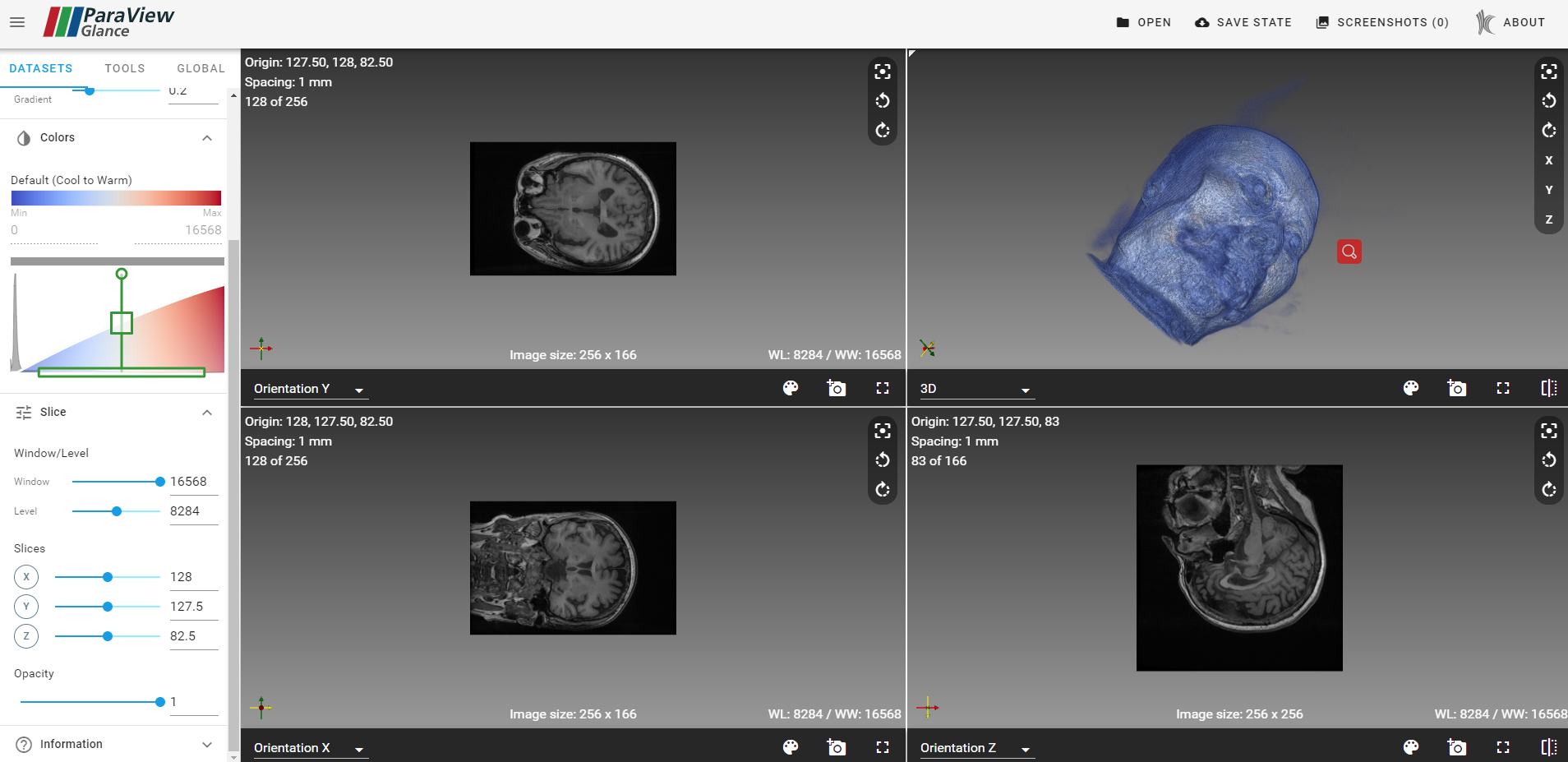Screen dimensions: 1568x762
Task: Reset camera in Orientation Y view
Action: [883, 72]
